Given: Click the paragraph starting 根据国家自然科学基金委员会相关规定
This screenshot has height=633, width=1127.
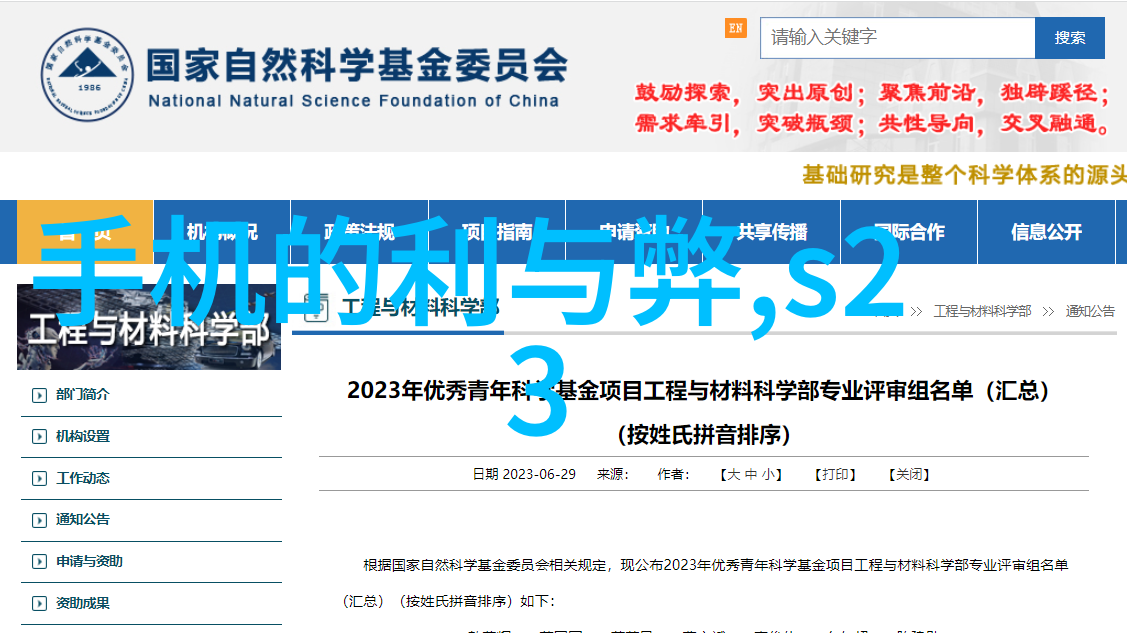Looking at the screenshot, I should (704, 583).
